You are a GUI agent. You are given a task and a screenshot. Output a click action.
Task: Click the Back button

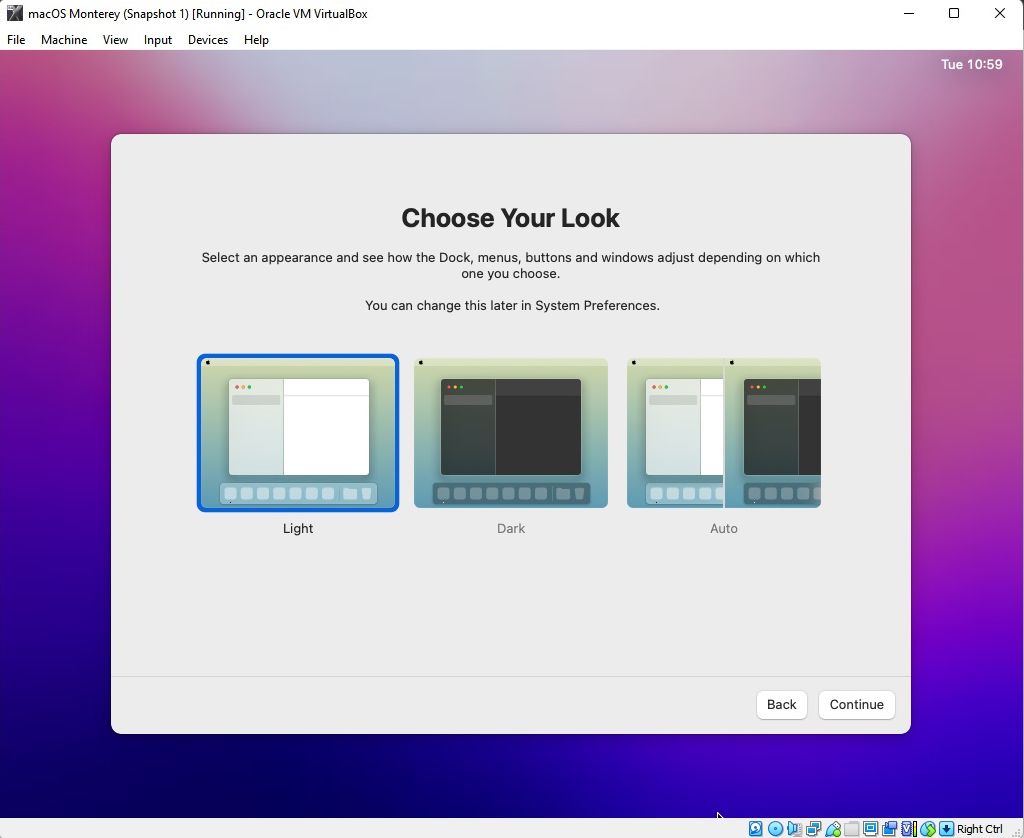coord(782,705)
